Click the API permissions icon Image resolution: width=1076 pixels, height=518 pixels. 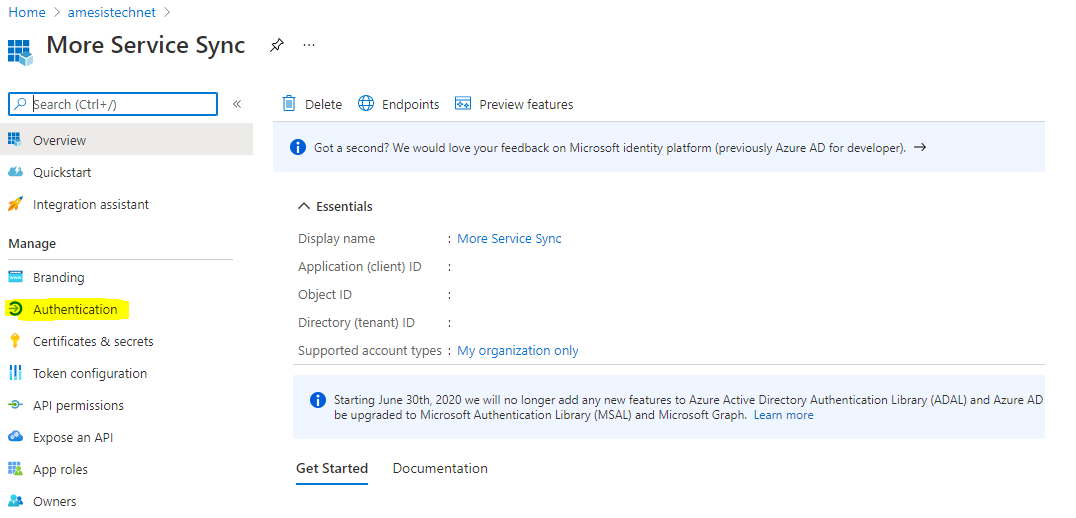pos(15,405)
